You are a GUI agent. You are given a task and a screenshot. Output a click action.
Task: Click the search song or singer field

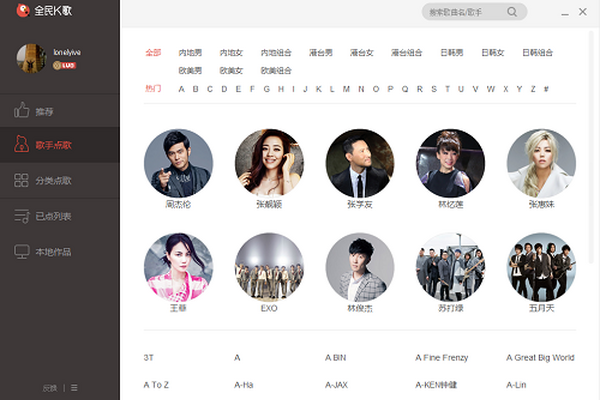click(465, 12)
